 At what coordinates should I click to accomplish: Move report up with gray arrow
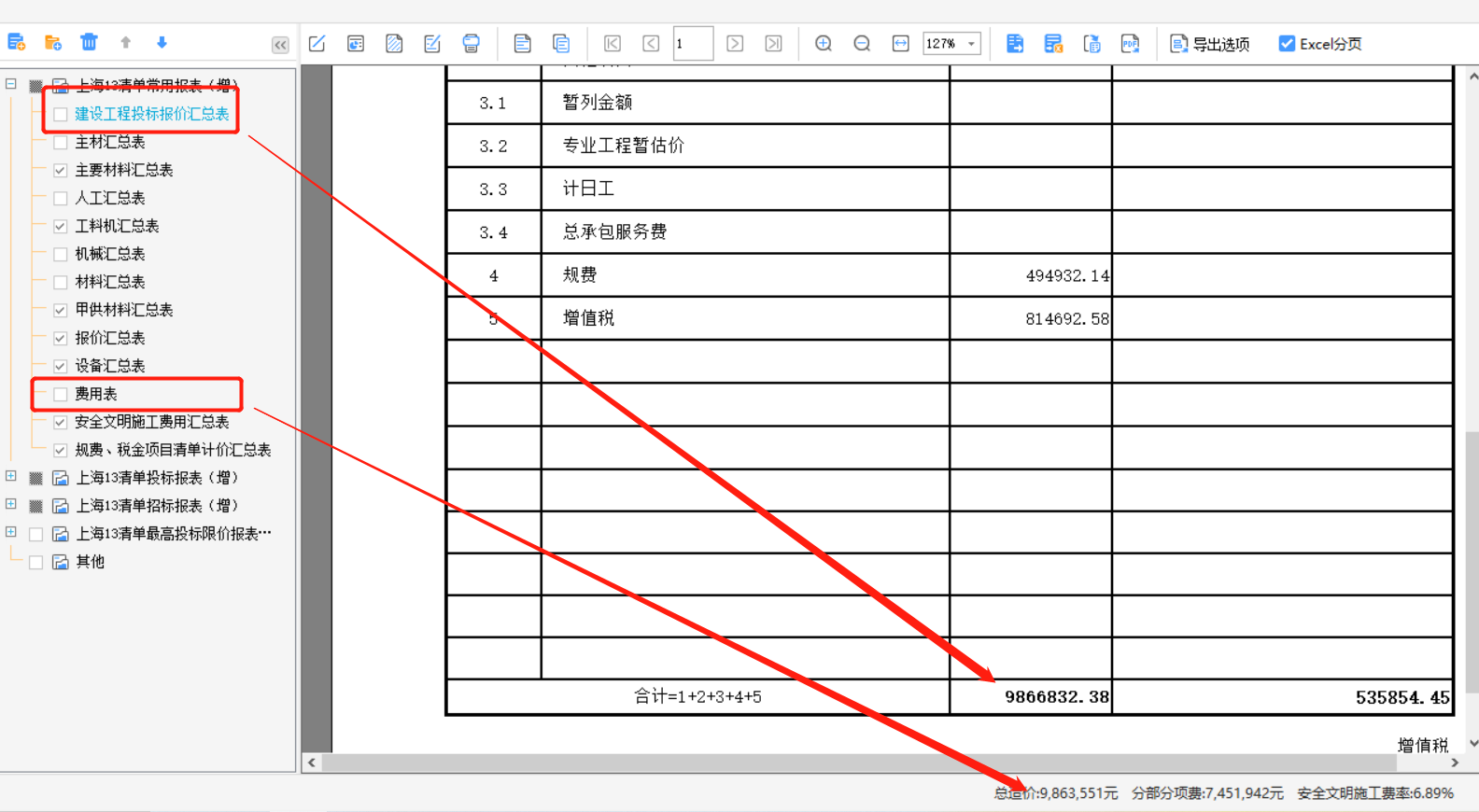pyautogui.click(x=125, y=42)
